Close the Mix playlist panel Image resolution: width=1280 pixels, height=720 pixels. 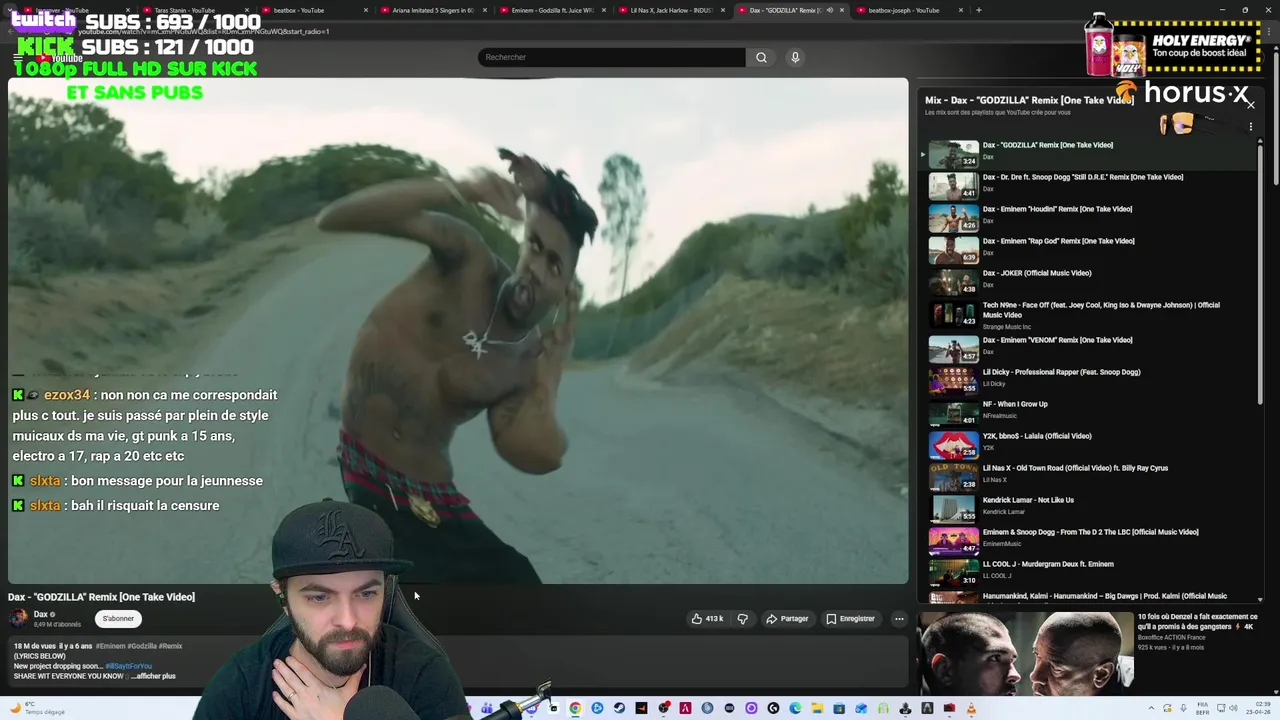(1250, 104)
